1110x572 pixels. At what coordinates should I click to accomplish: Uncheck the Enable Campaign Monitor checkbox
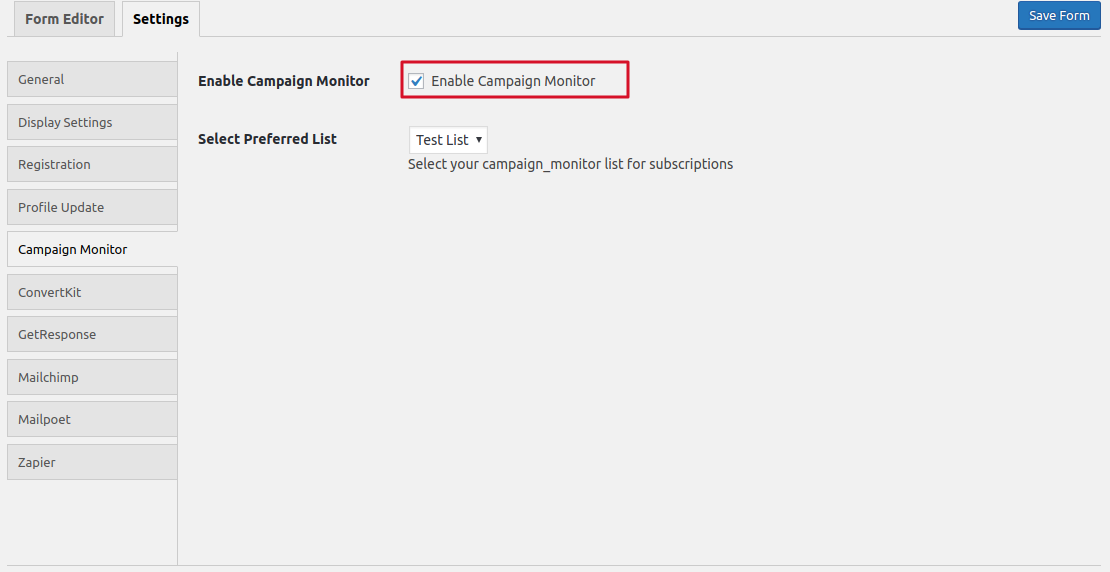tap(416, 81)
